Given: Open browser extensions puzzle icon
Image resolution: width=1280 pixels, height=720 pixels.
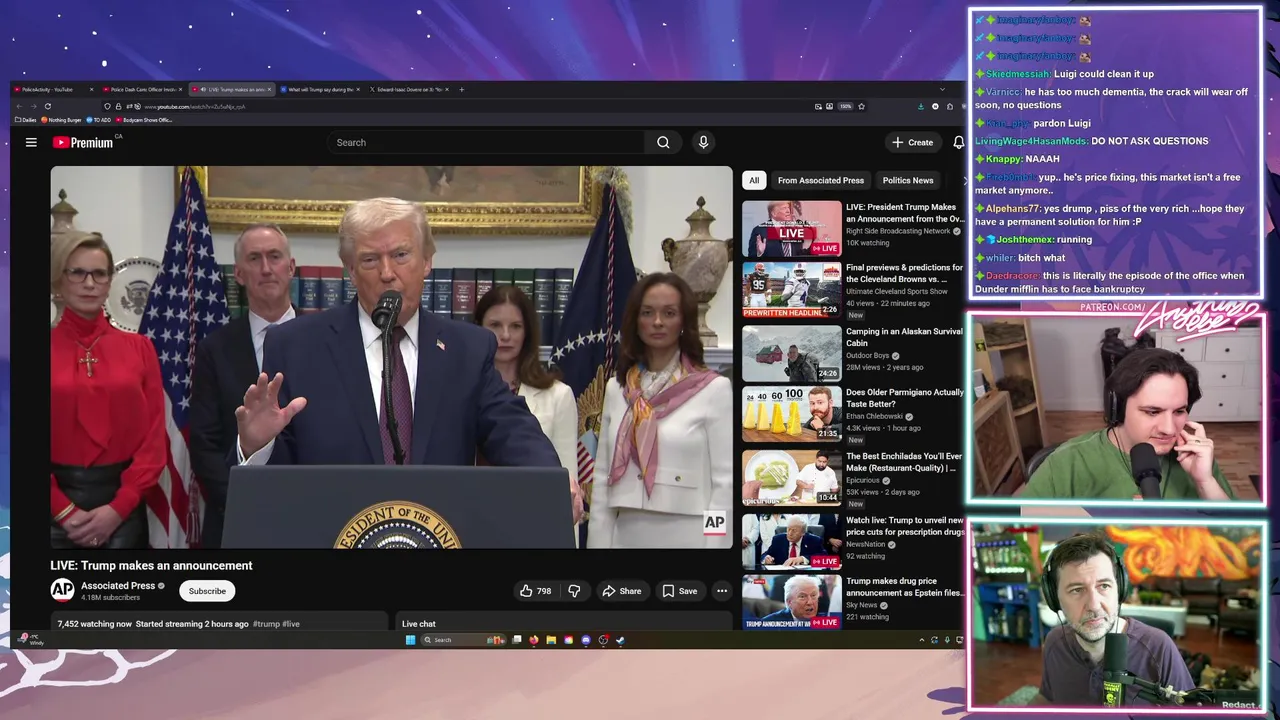Looking at the screenshot, I should (950, 107).
